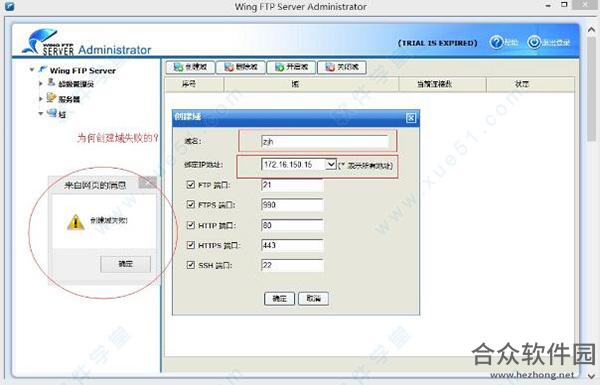Expand the administrator tree node arrow
The height and width of the screenshot is (385, 600).
(x=41, y=83)
